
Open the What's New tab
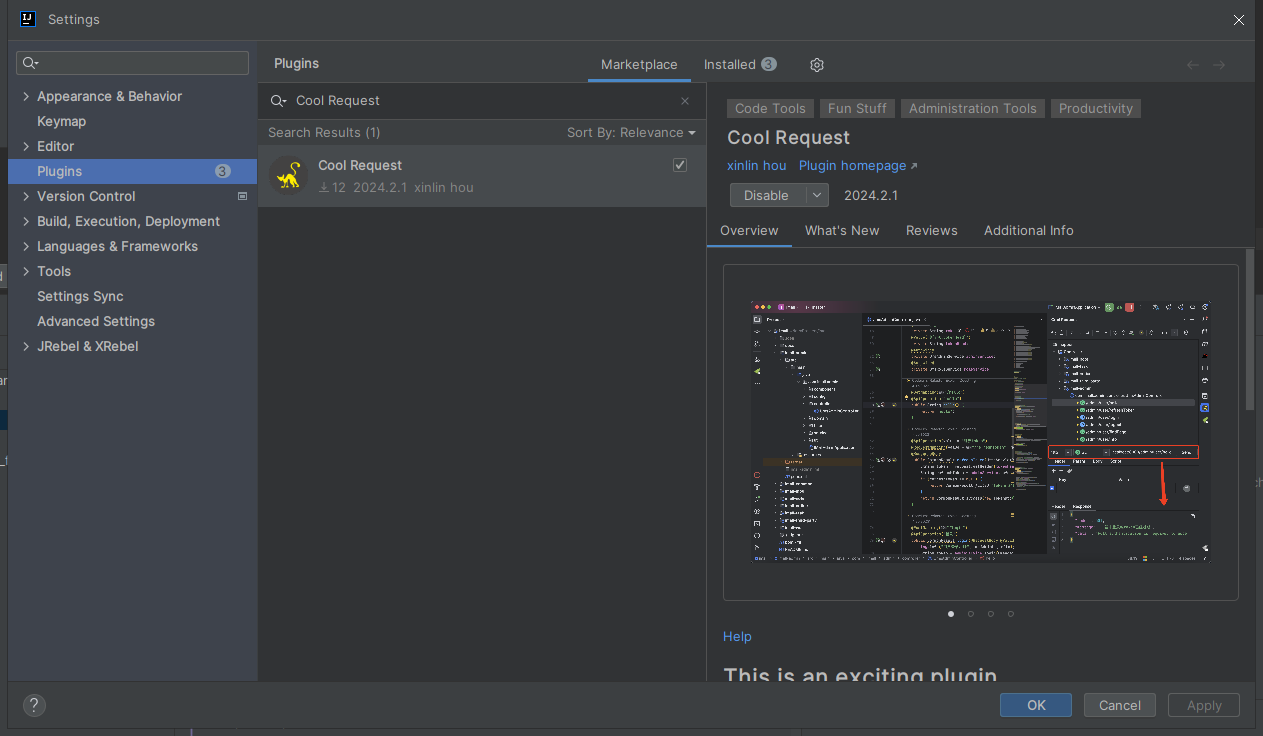842,230
